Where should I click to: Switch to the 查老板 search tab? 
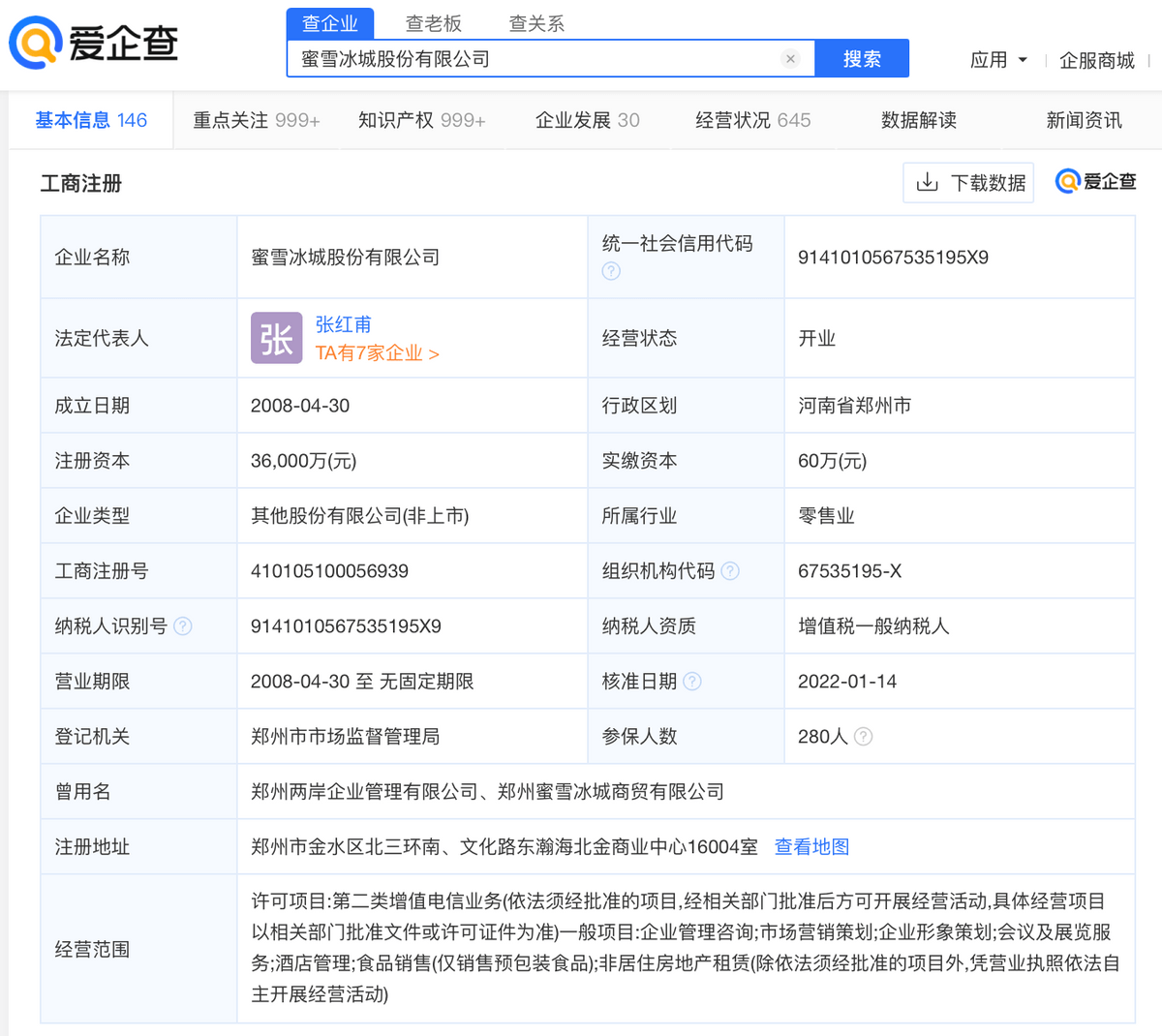point(433,23)
